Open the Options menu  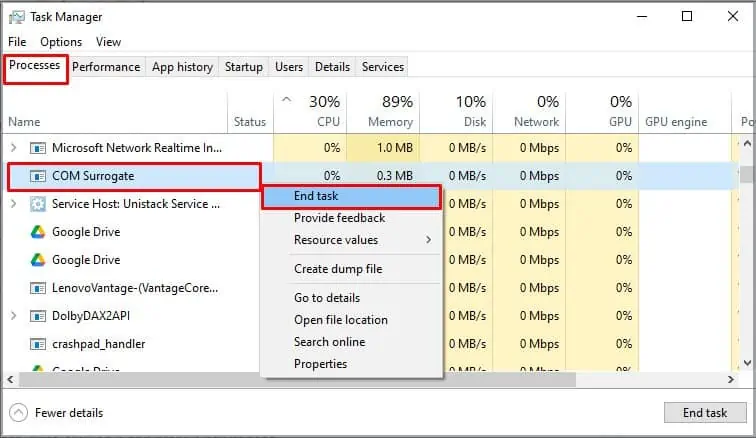point(61,42)
